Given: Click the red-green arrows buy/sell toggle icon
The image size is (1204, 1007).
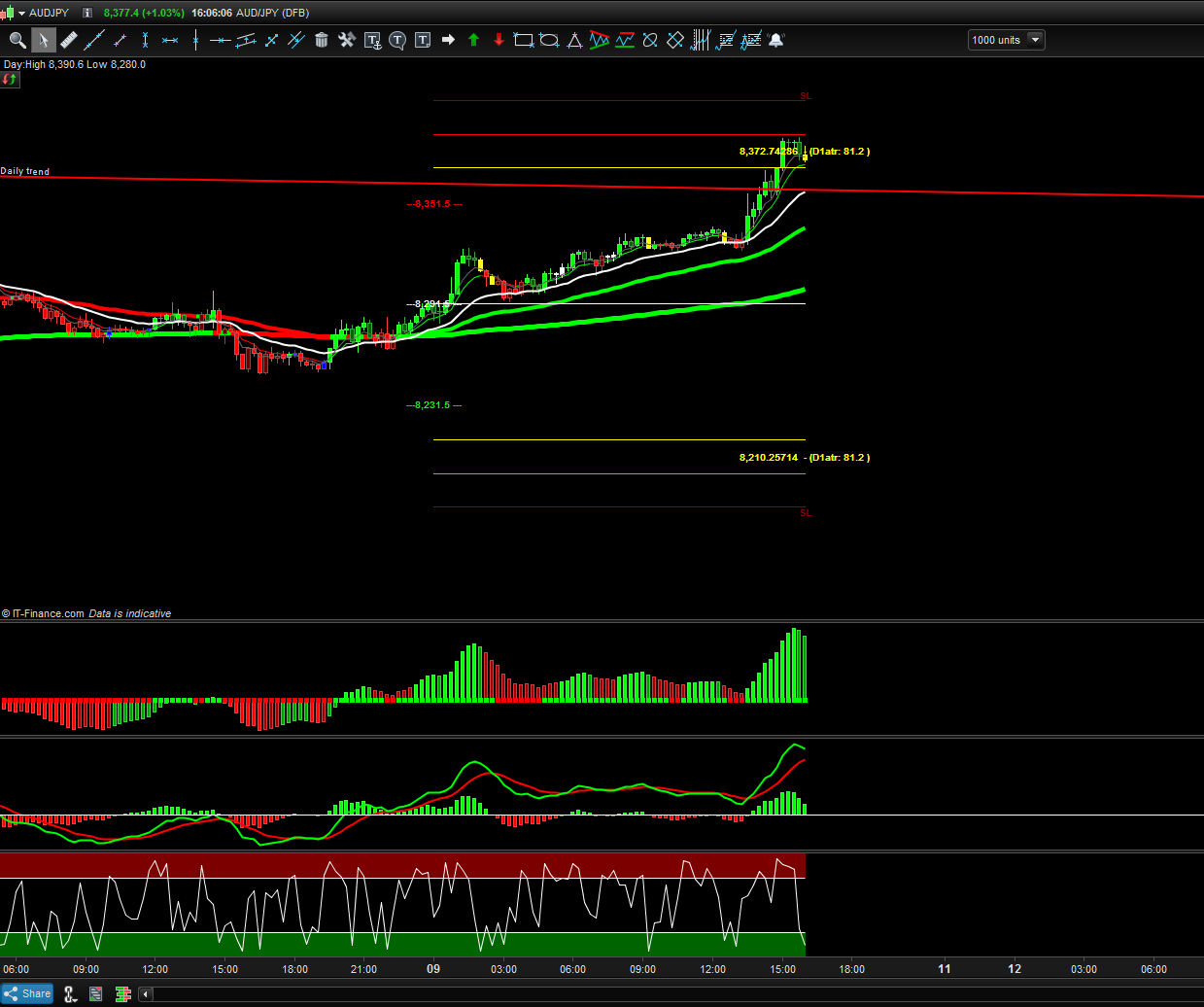Looking at the screenshot, I should click(10, 79).
